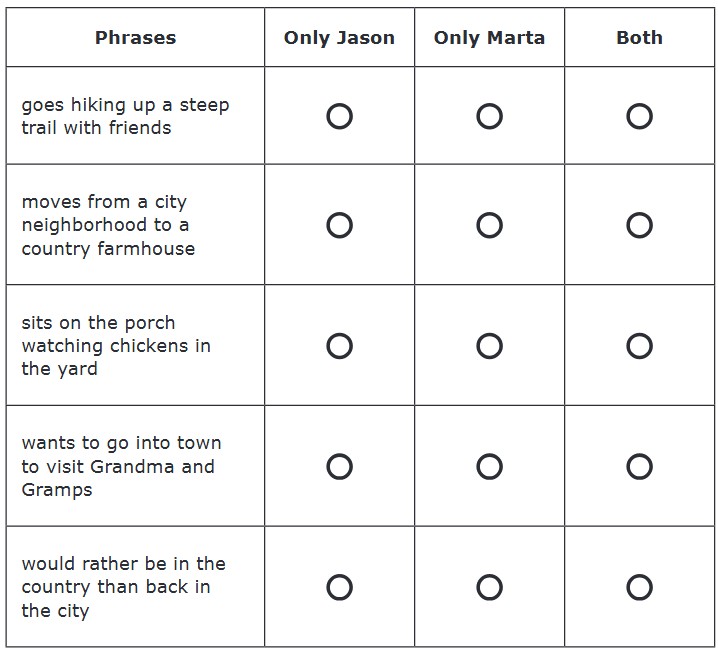Select Only Marta for hiking up steep trail

tap(489, 116)
